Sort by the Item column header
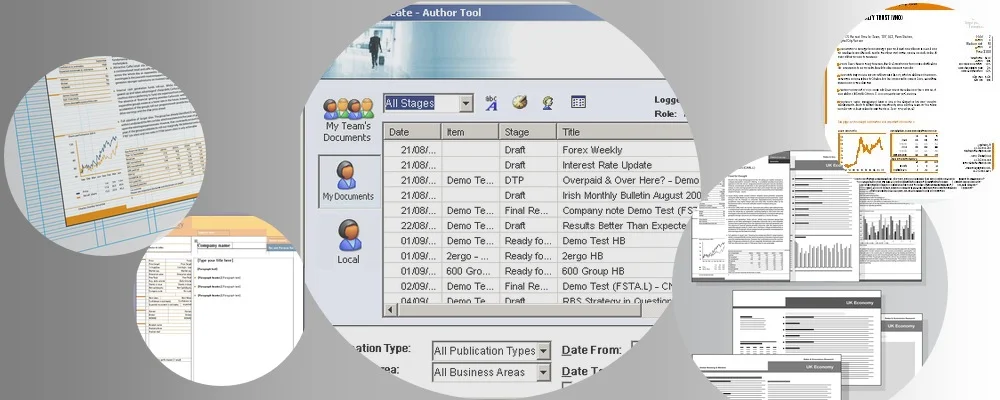The width and height of the screenshot is (1000, 400). click(x=469, y=132)
